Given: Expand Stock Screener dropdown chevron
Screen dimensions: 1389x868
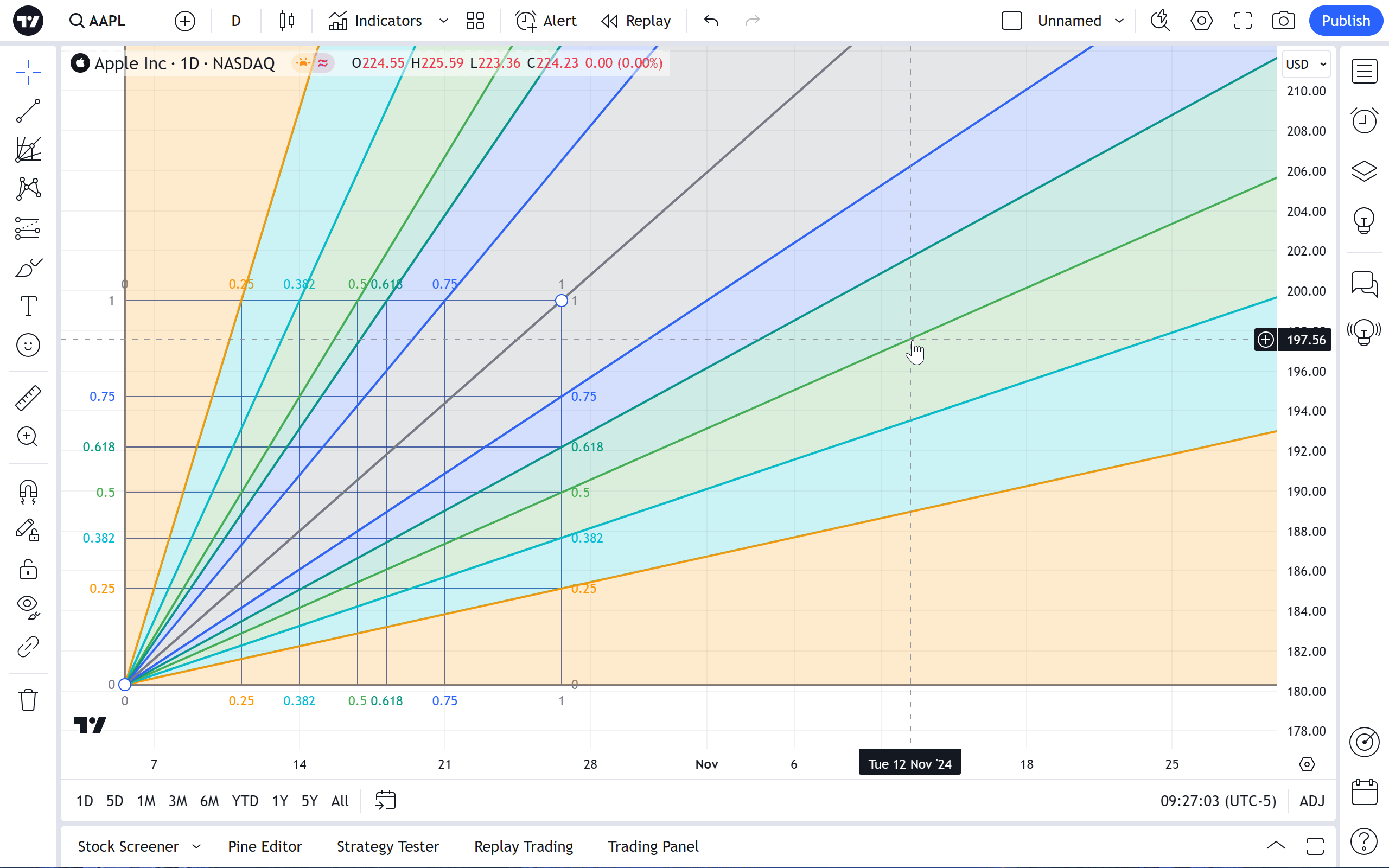Looking at the screenshot, I should [196, 846].
